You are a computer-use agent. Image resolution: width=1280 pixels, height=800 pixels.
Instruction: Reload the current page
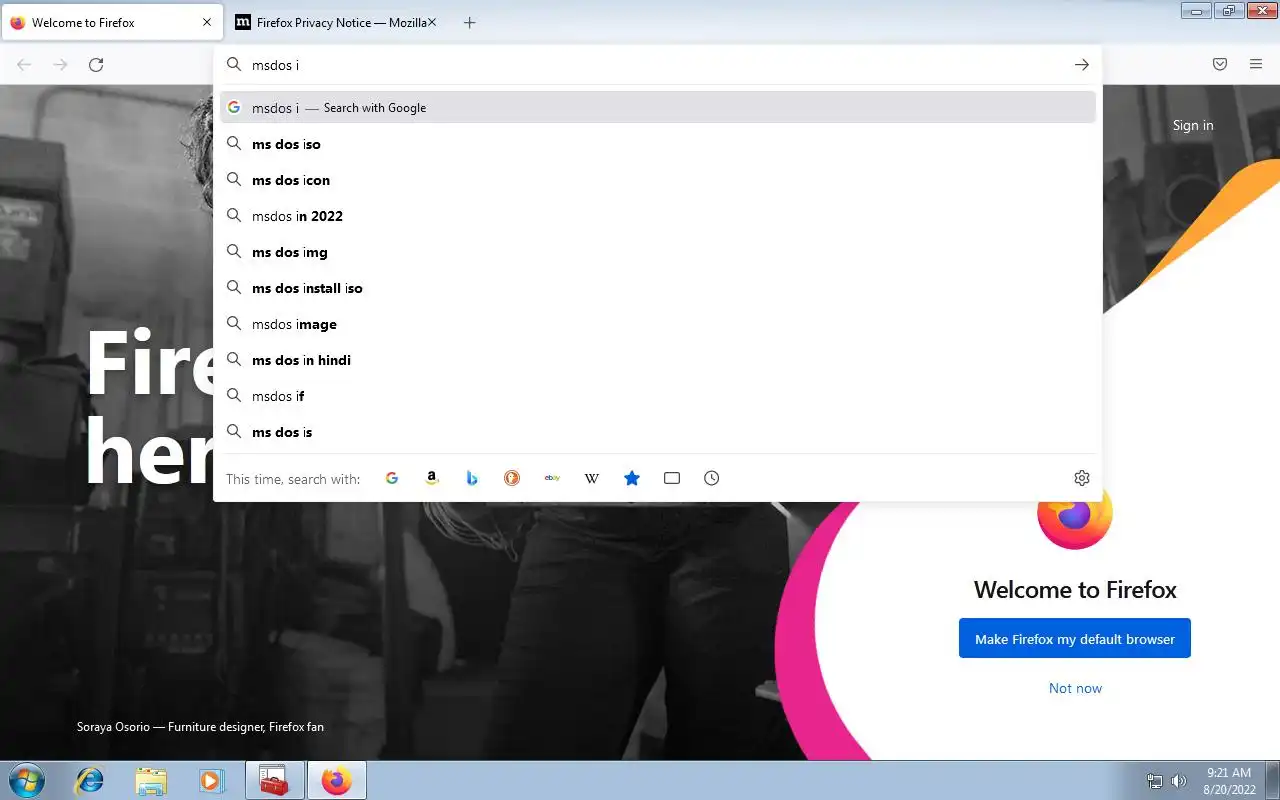96,65
